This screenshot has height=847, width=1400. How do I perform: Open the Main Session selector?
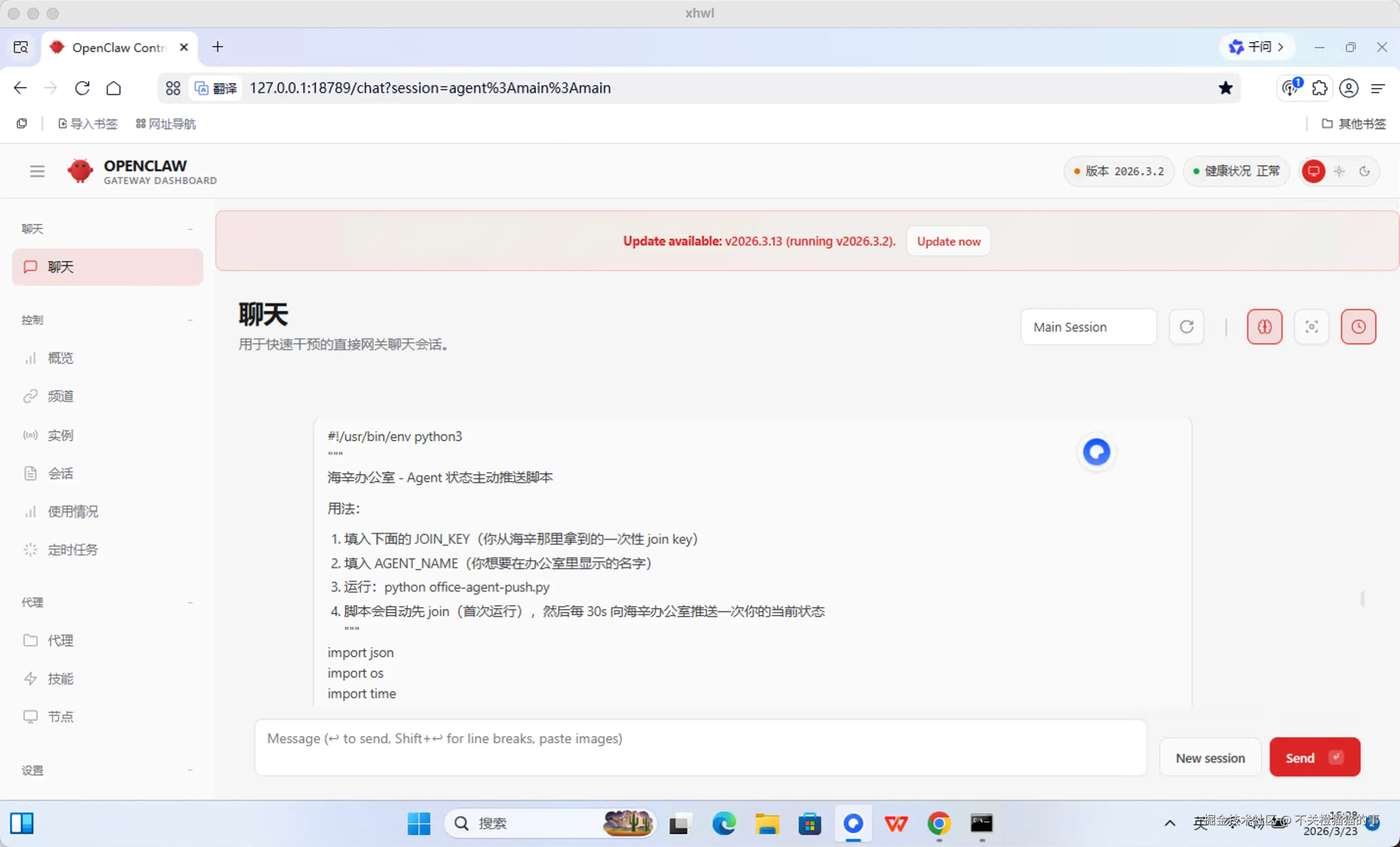[x=1089, y=326]
